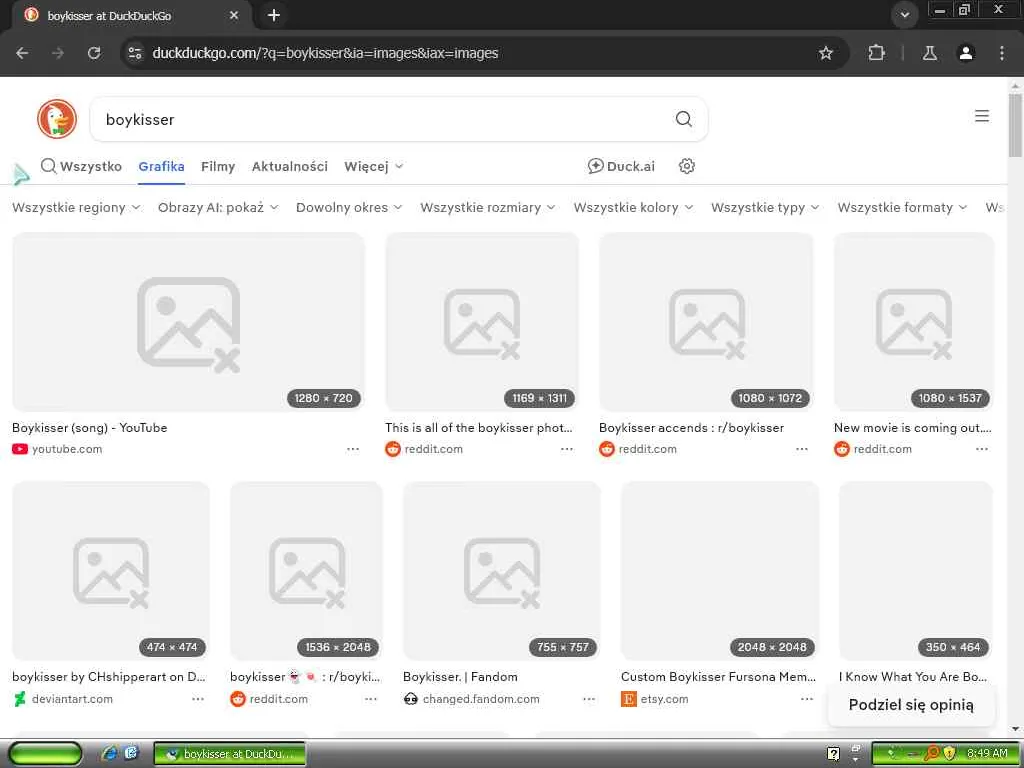1024x768 pixels.
Task: Open Boykisser (song) - YouTube title link
Action: [89, 428]
